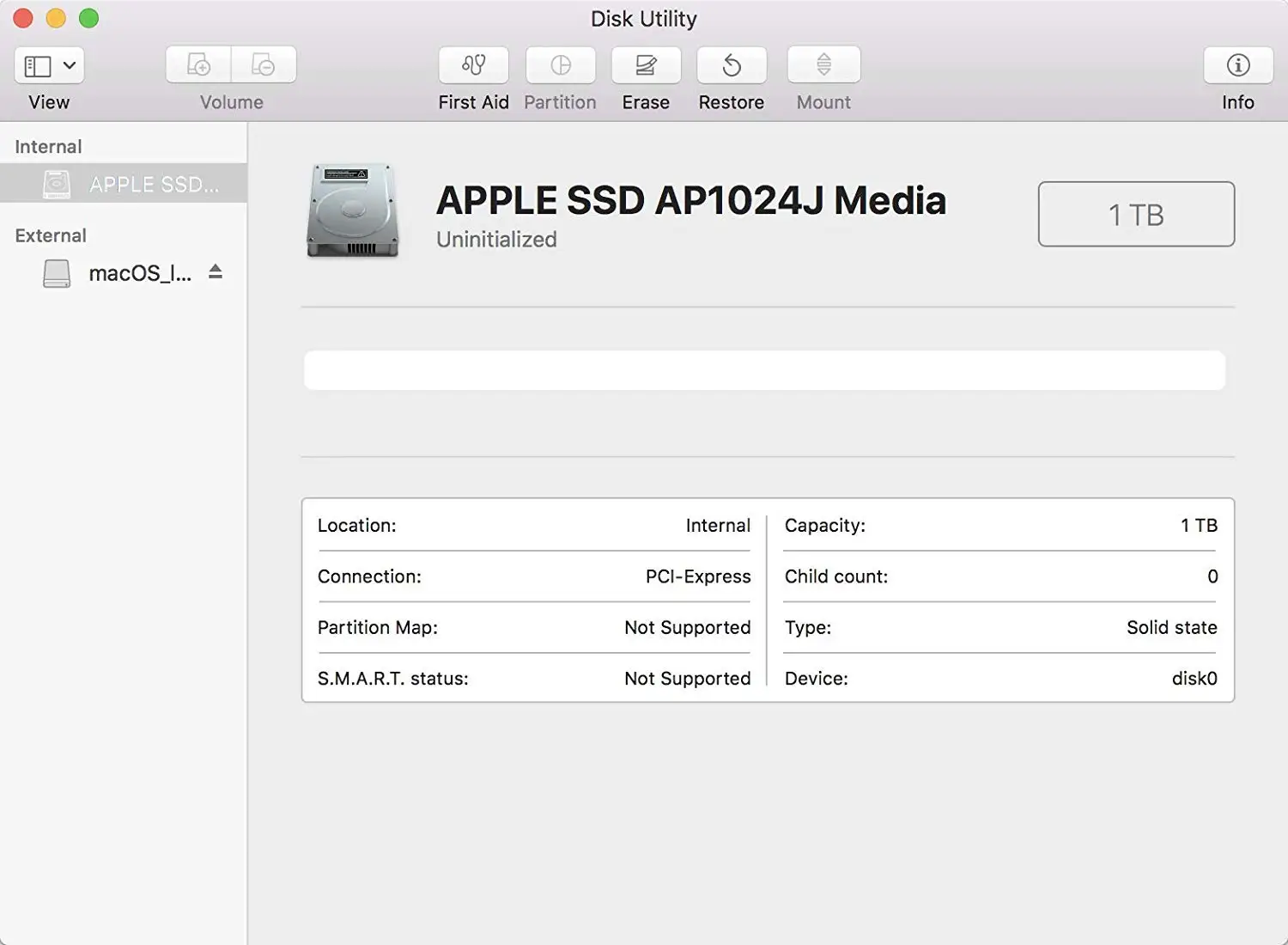Screen dimensions: 1288x945
Task: Click the Partition pie icon
Action: [560, 65]
